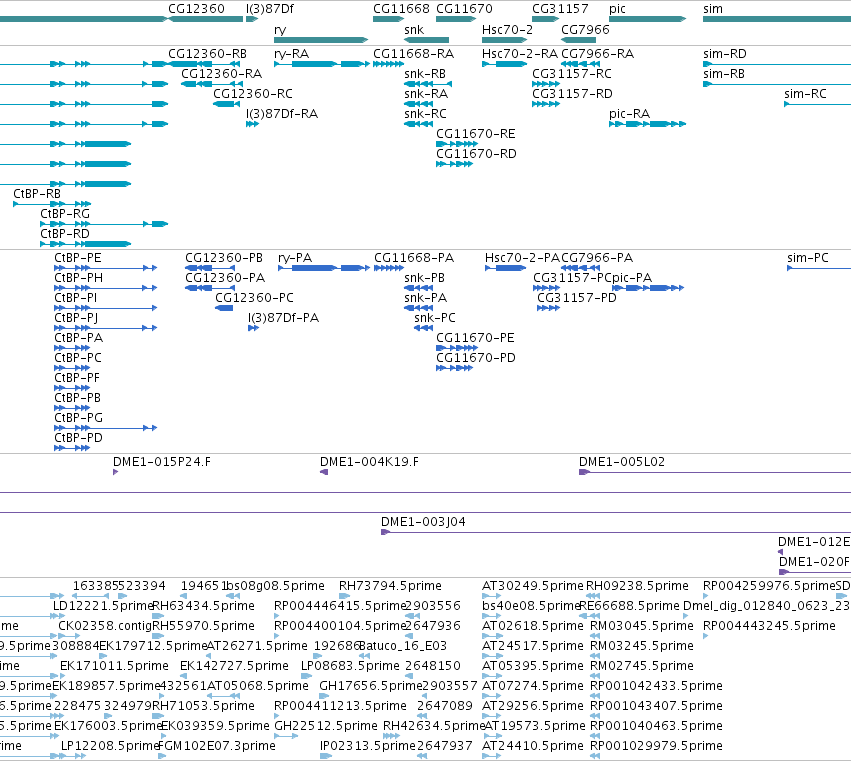Select transcript sim-RB
851x761 pixels.
click(x=723, y=74)
